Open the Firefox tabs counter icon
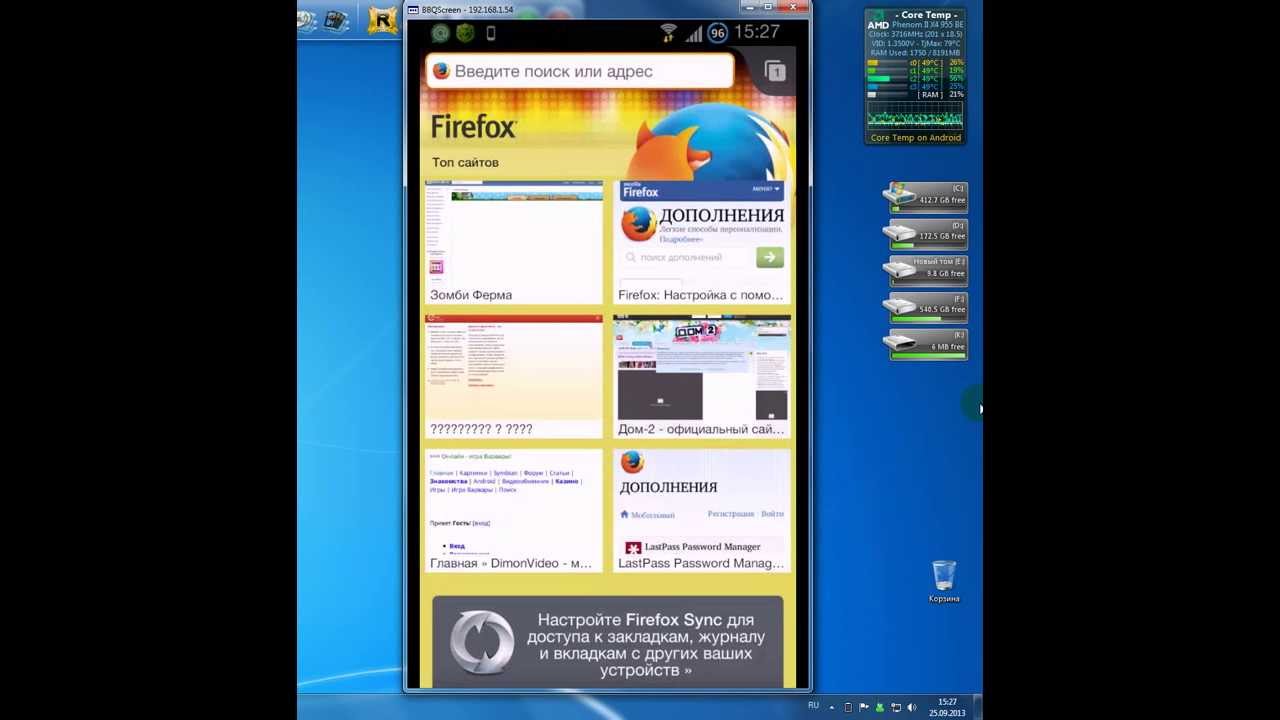The width and height of the screenshot is (1280, 720). 775,71
